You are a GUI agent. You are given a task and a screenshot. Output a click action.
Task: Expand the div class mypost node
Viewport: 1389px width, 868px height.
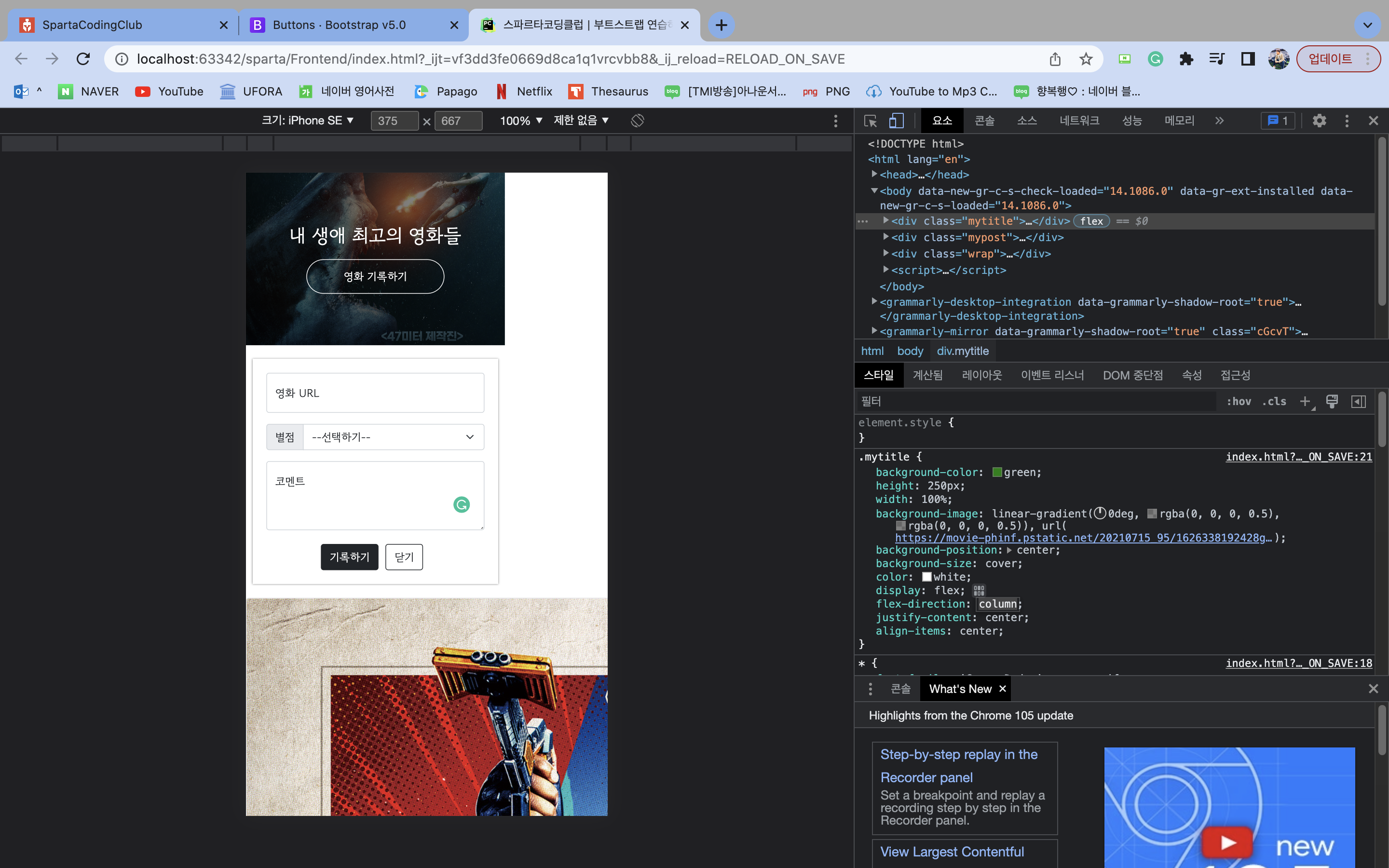click(885, 236)
